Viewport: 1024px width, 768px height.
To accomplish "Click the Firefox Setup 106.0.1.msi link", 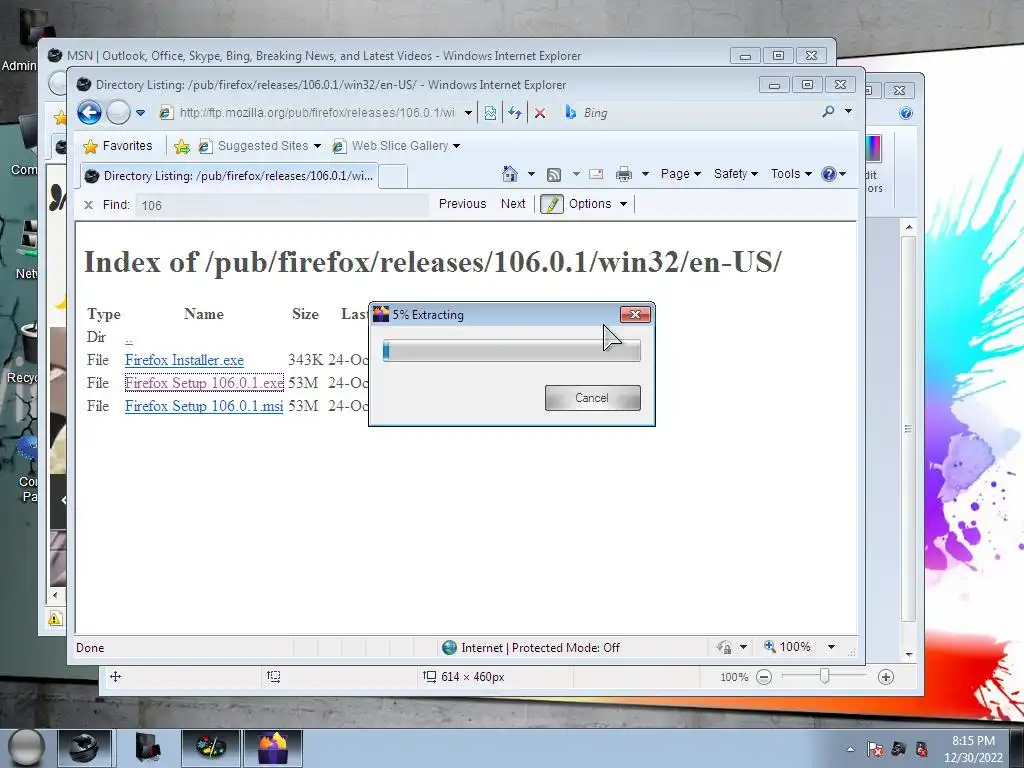I will point(204,406).
